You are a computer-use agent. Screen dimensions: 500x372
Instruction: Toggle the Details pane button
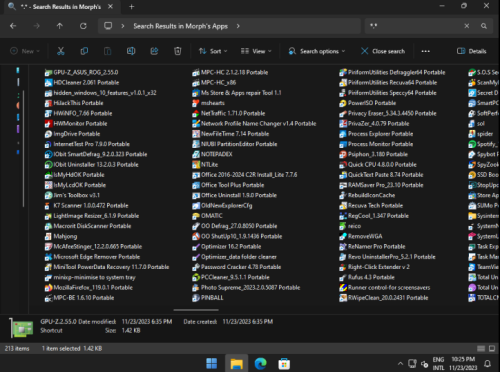471,51
